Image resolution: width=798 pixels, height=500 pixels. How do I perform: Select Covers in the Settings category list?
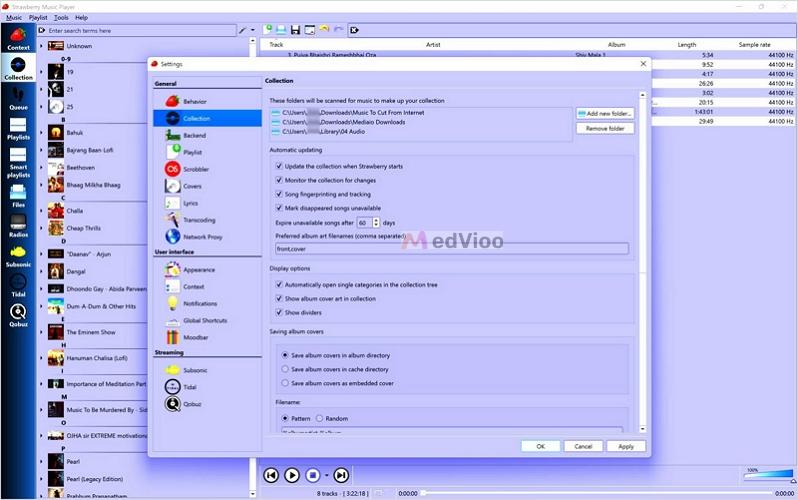tap(207, 186)
